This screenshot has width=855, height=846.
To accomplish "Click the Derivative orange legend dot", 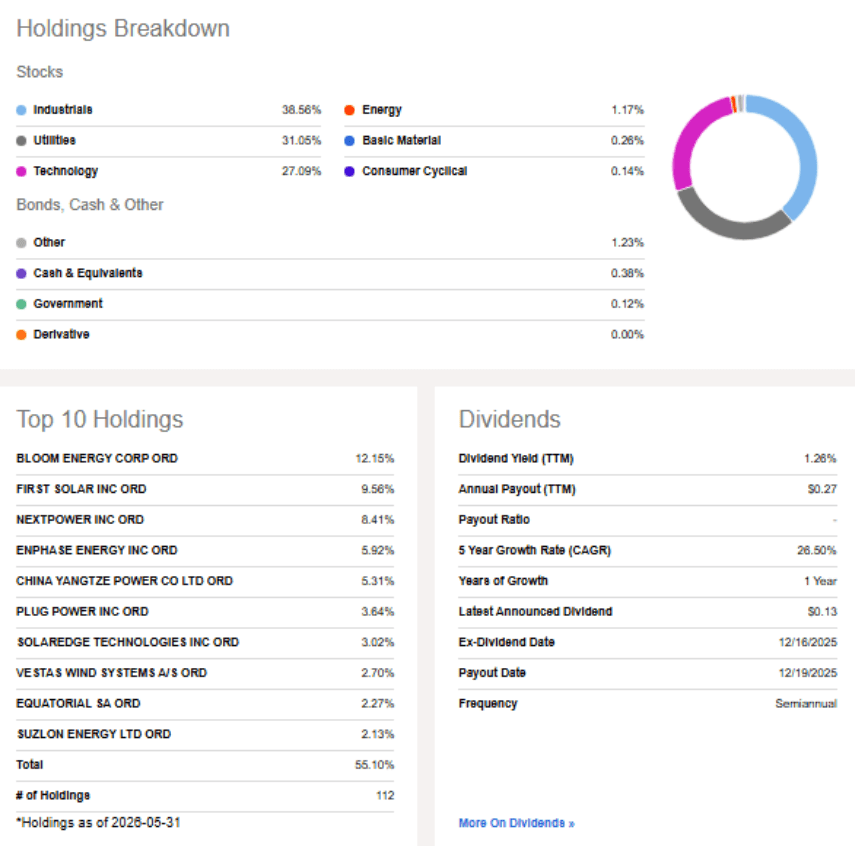I will click(x=21, y=334).
